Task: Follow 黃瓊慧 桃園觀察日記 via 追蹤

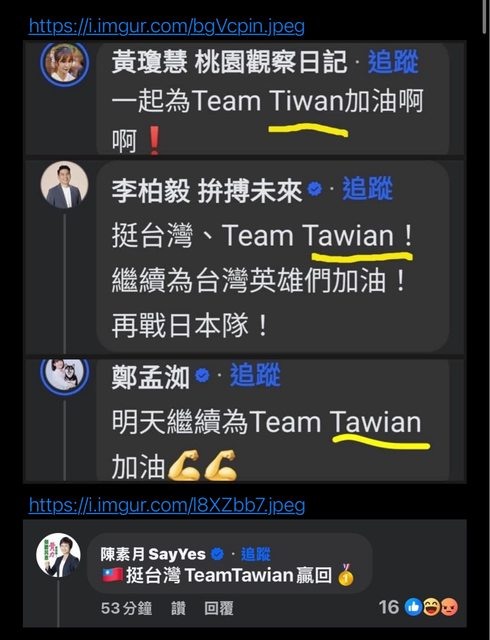Action: 393,62
